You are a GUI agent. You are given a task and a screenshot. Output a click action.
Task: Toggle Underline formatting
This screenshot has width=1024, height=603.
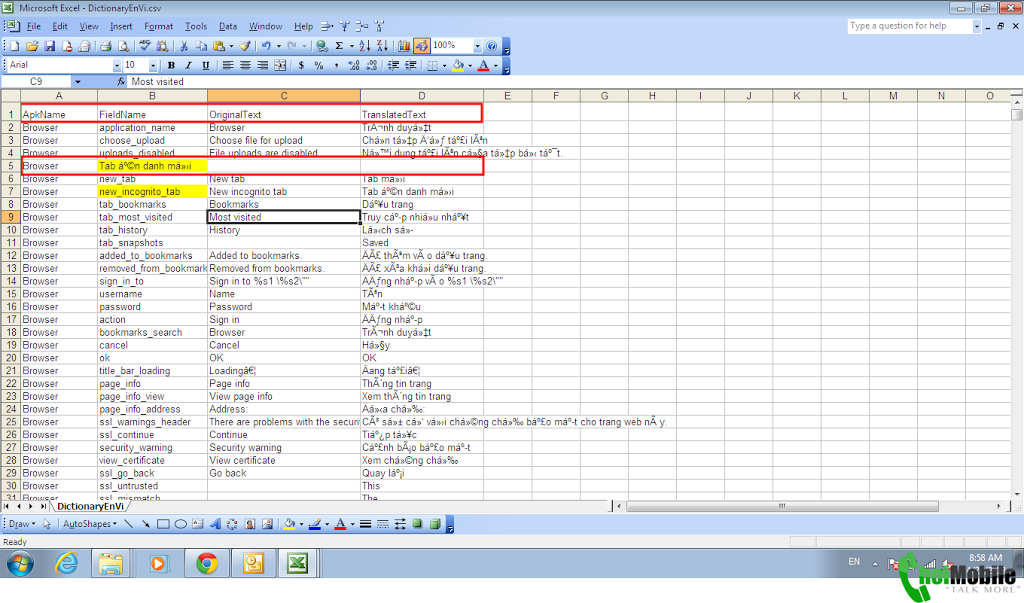pos(205,65)
